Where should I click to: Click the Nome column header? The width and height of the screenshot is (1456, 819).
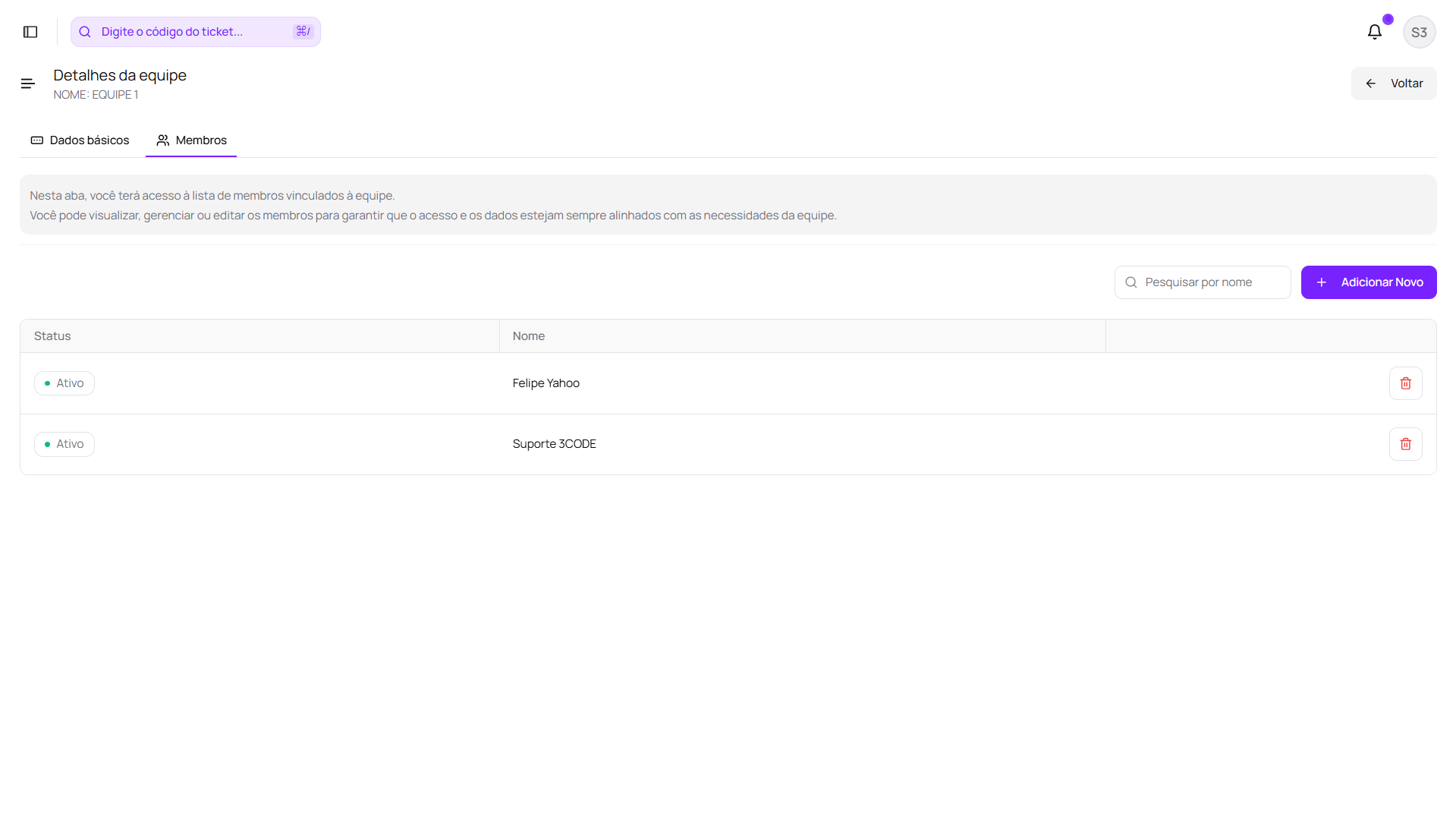(802, 336)
